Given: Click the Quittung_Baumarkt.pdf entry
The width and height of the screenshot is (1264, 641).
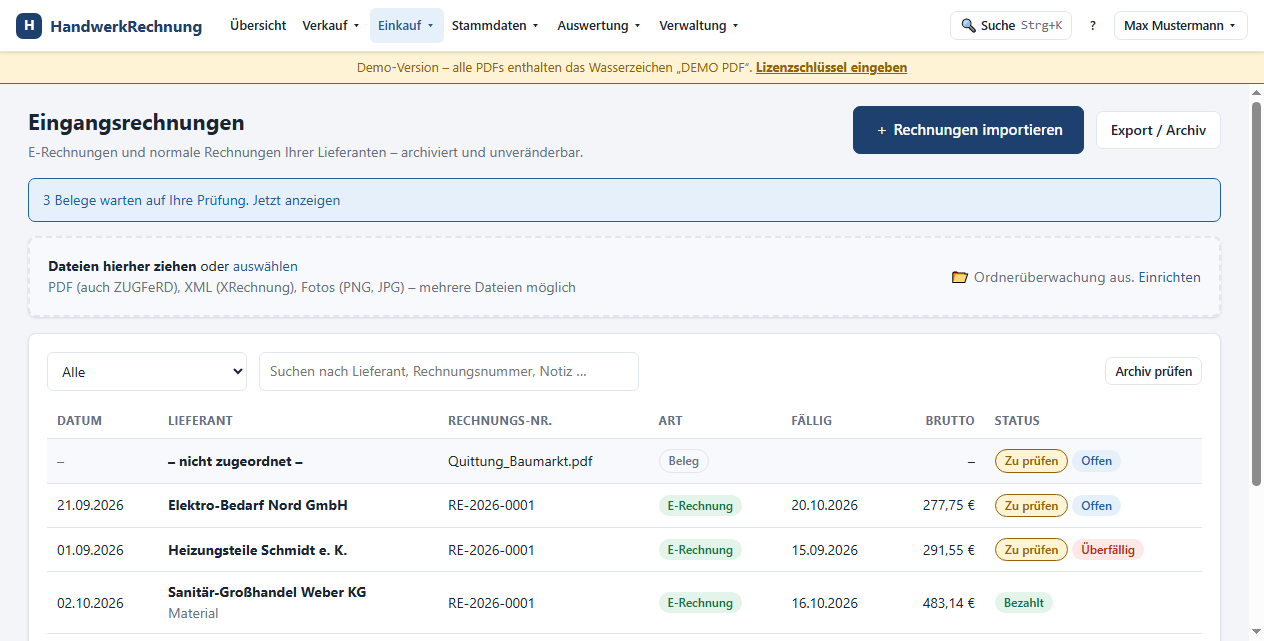Looking at the screenshot, I should pyautogui.click(x=520, y=461).
